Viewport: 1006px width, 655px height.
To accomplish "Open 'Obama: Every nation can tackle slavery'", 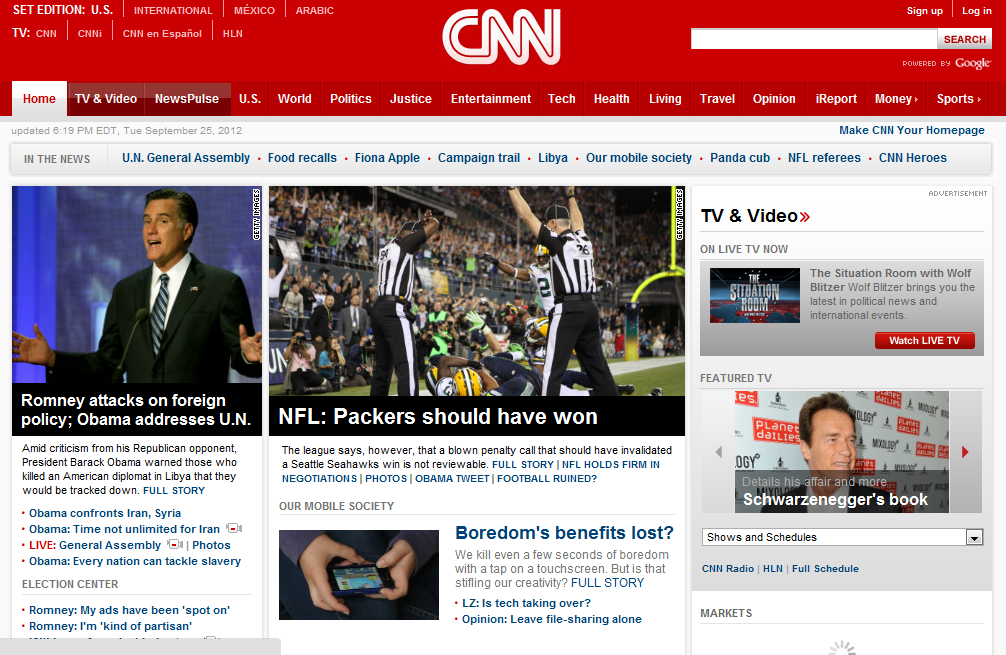I will point(135,561).
